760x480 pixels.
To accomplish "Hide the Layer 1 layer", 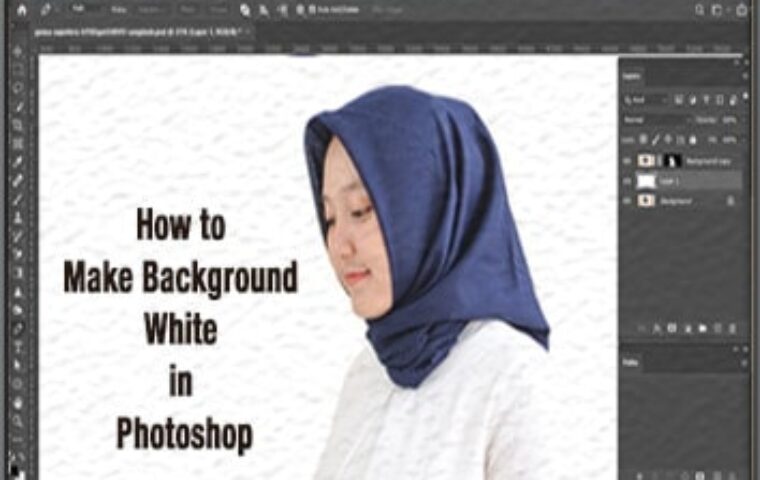I will pyautogui.click(x=627, y=181).
